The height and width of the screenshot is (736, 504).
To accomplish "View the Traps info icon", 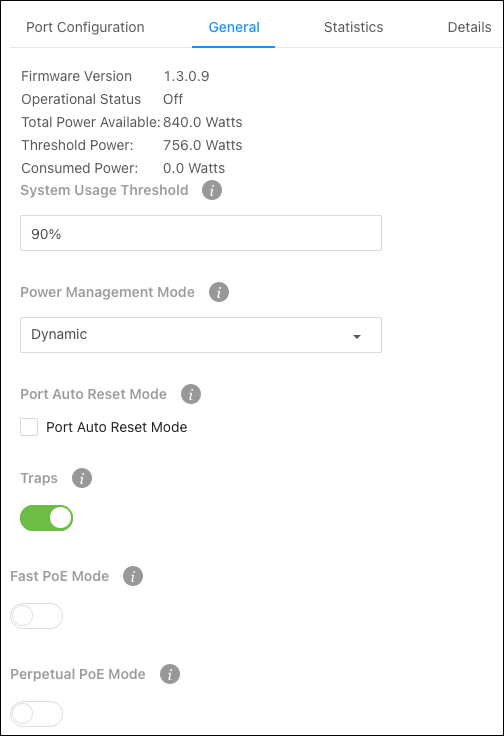I will (82, 478).
